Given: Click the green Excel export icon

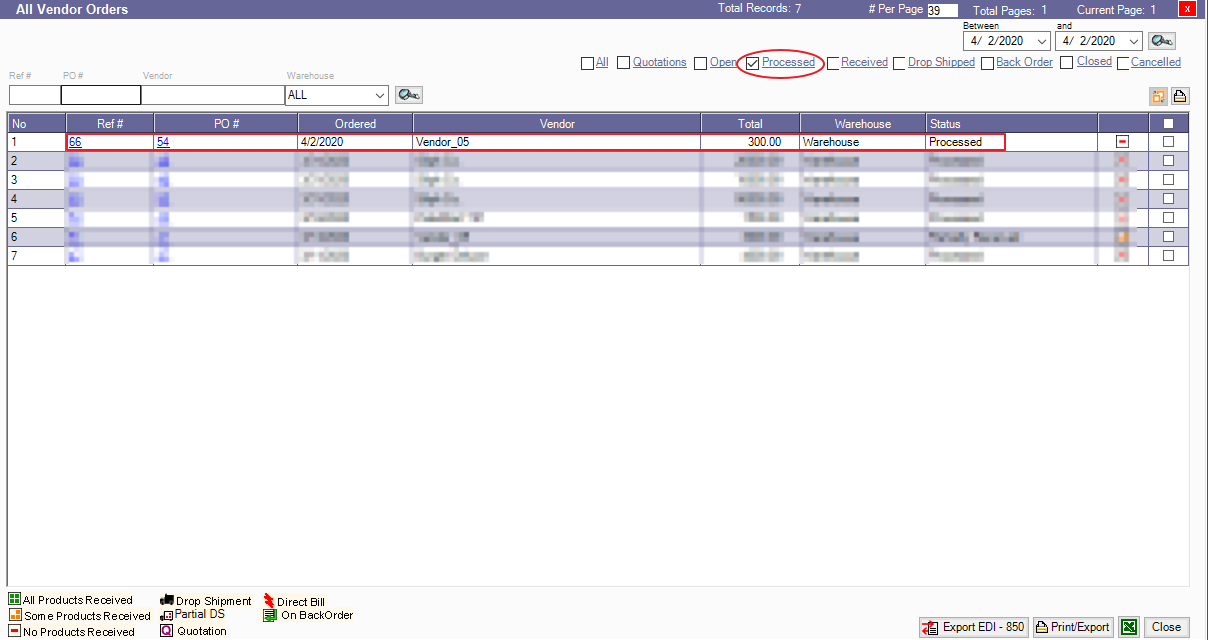Looking at the screenshot, I should coord(1128,627).
